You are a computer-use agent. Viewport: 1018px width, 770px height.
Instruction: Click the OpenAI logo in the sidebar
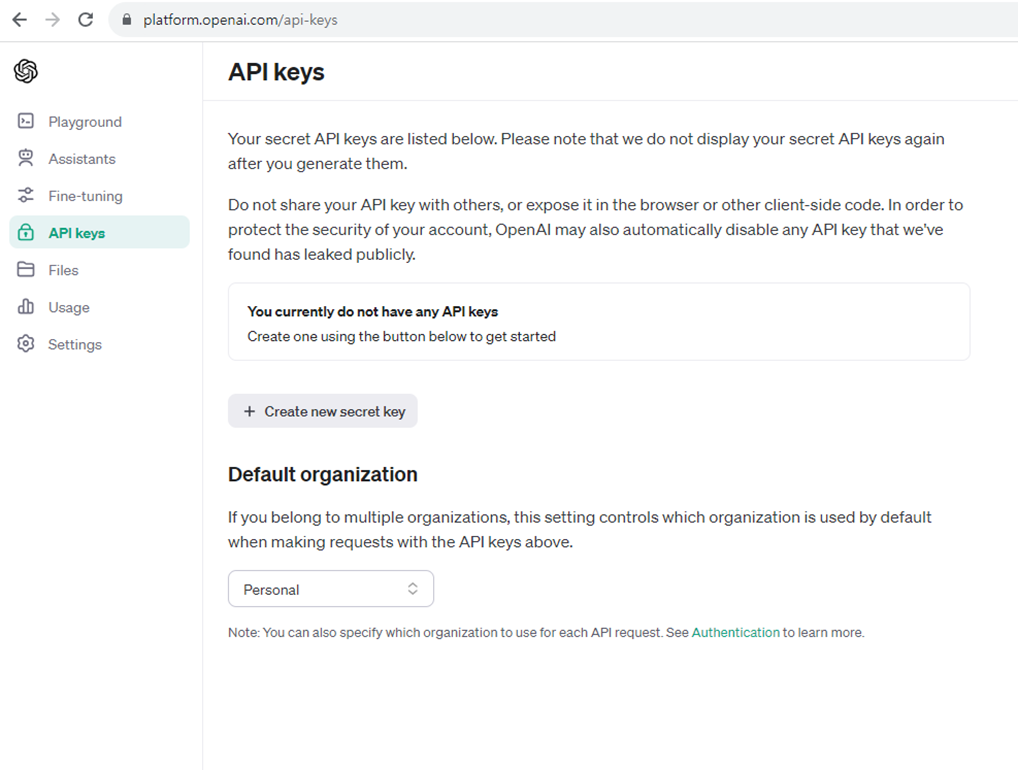click(26, 71)
